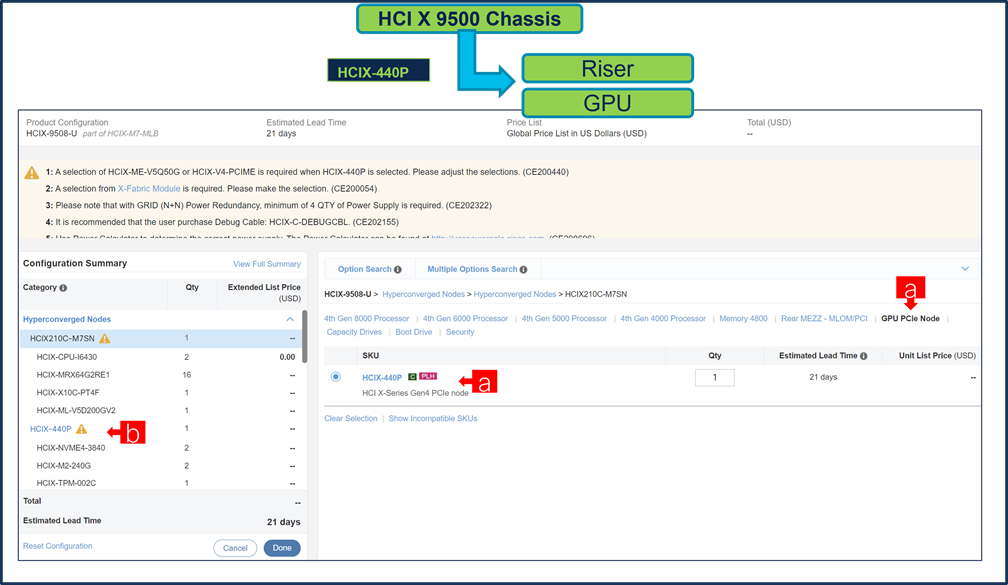Click warning icon next to HCIX-440P in summary

click(x=81, y=429)
